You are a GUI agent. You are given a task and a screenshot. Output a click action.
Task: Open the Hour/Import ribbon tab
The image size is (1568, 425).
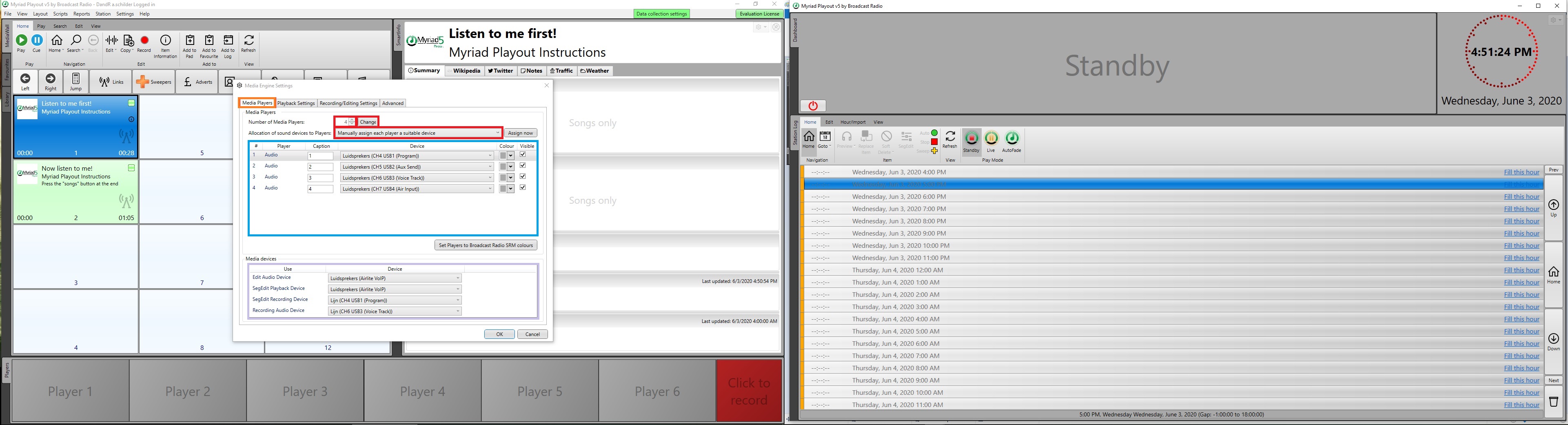point(852,122)
